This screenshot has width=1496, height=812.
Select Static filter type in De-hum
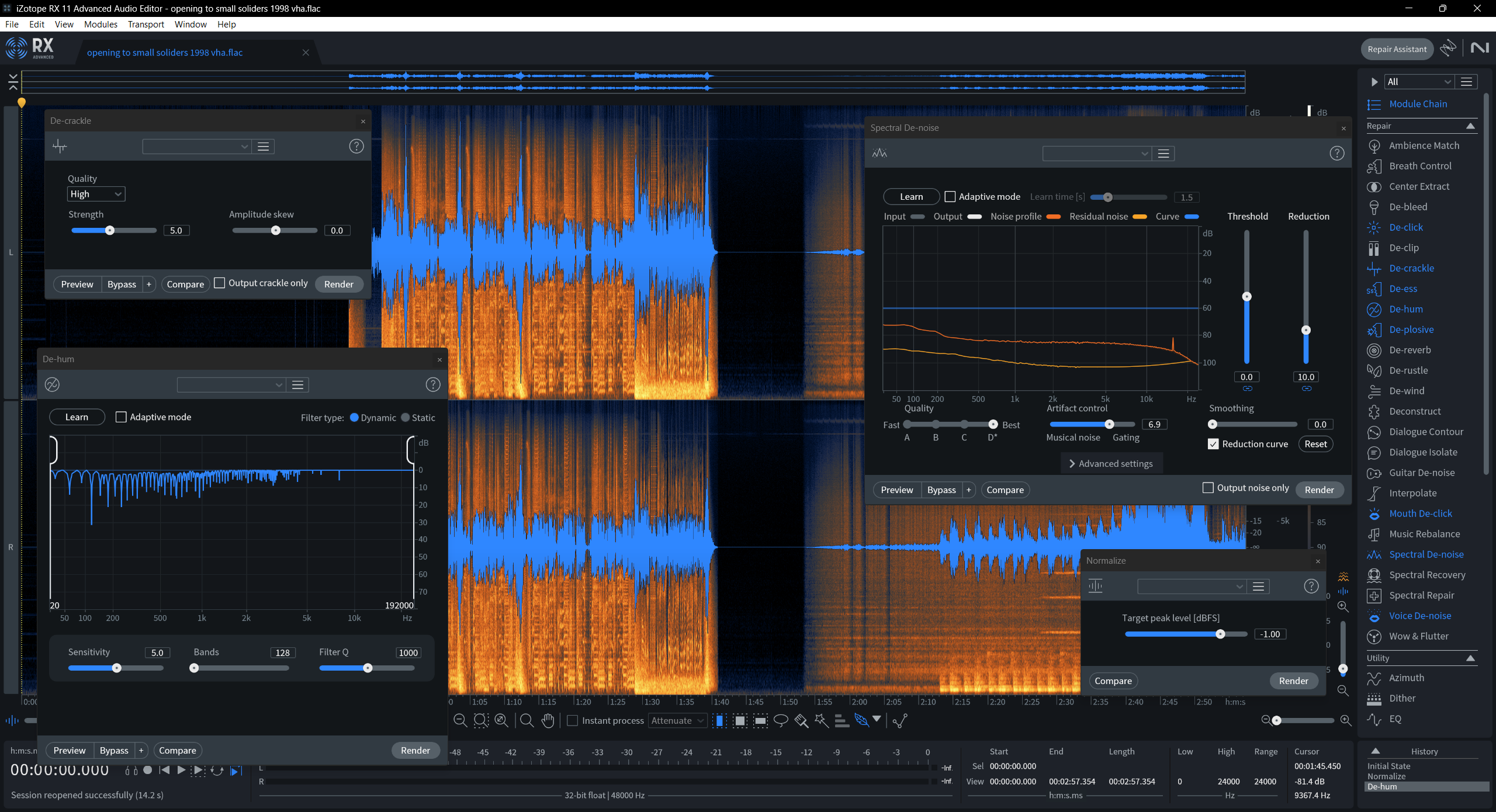tap(406, 418)
